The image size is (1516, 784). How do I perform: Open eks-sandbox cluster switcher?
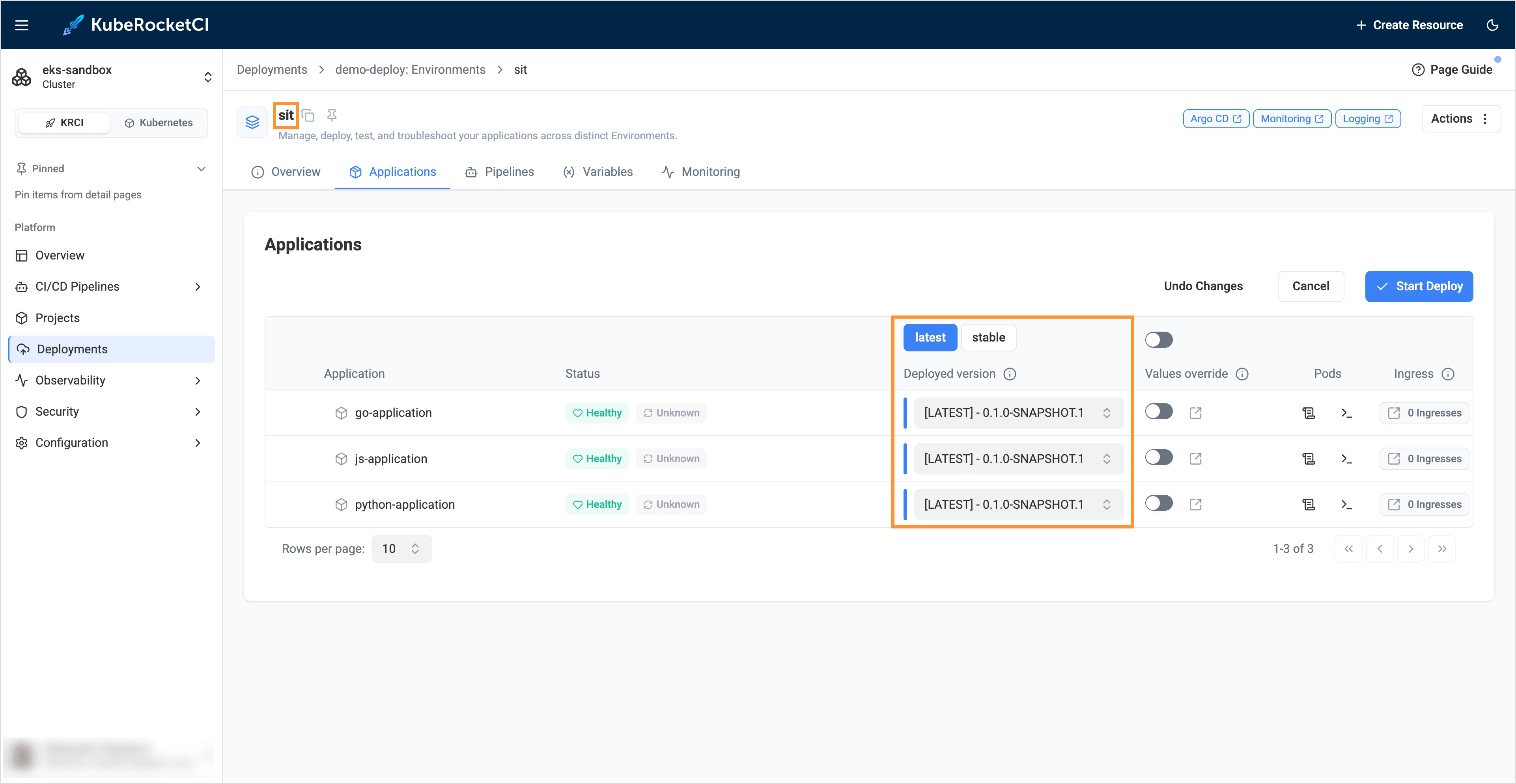(111, 77)
